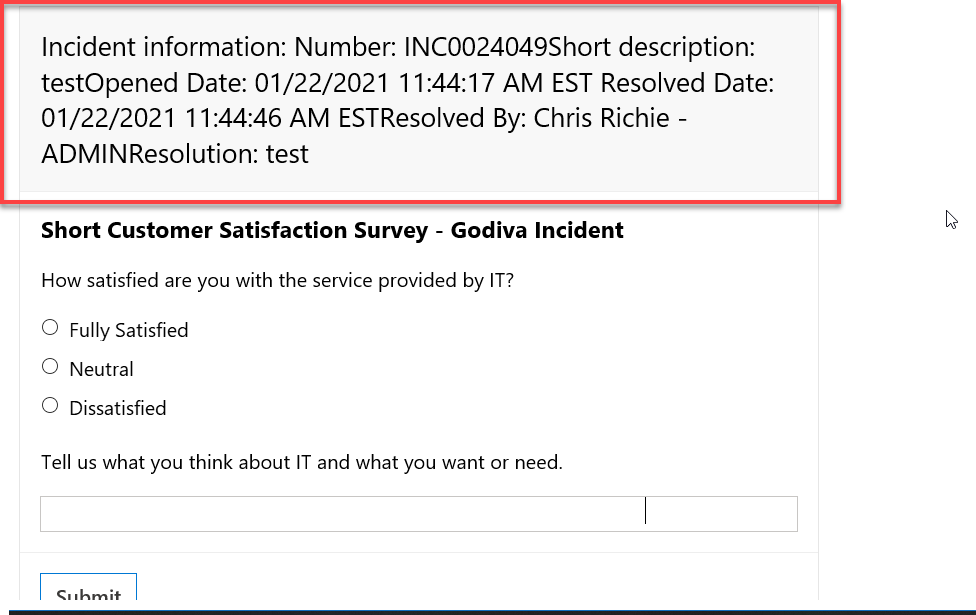Submit the satisfaction survey

coord(88,588)
